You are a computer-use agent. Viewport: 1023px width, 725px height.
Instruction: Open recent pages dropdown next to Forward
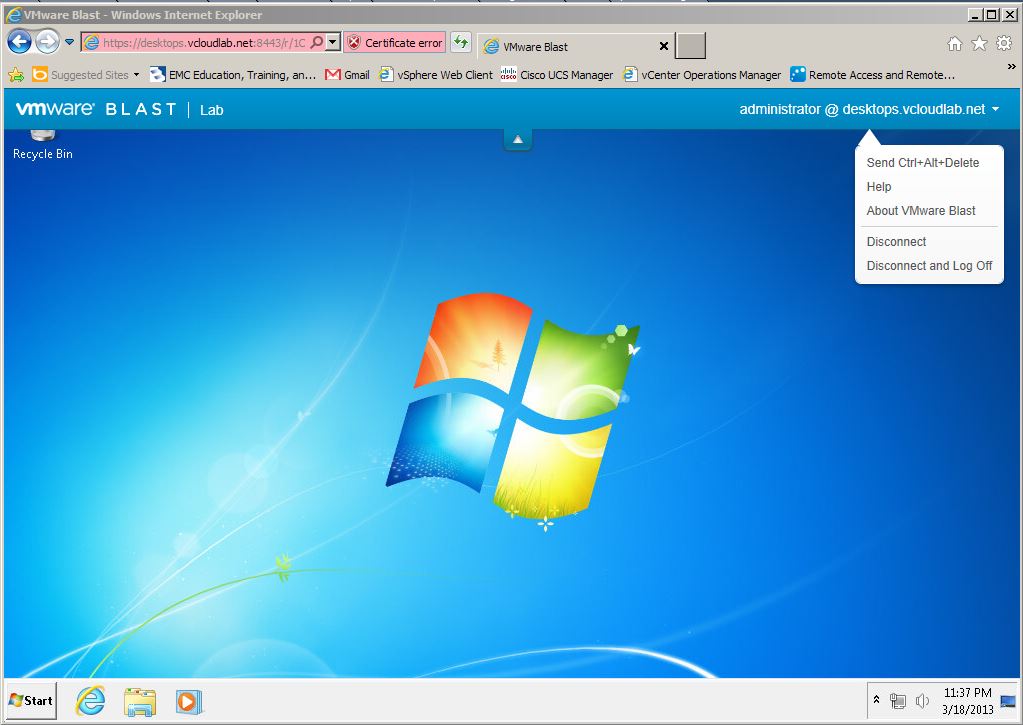click(69, 42)
